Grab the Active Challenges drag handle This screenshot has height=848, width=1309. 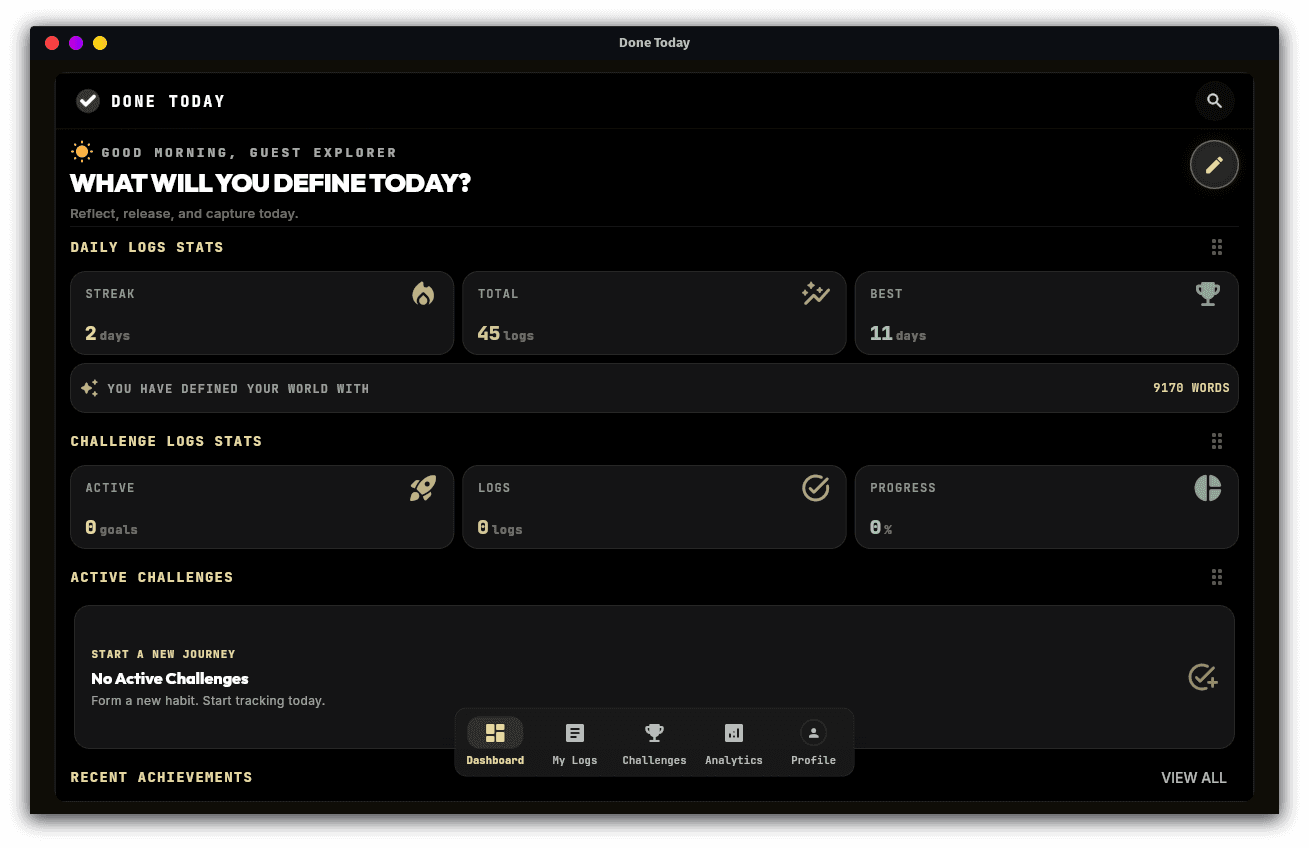click(x=1217, y=577)
